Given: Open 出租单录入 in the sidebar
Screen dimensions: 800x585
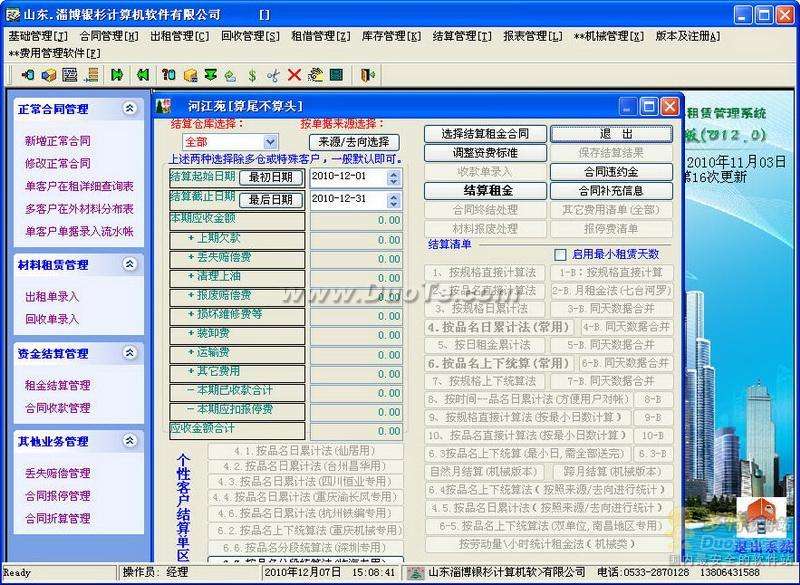Looking at the screenshot, I should [x=52, y=296].
